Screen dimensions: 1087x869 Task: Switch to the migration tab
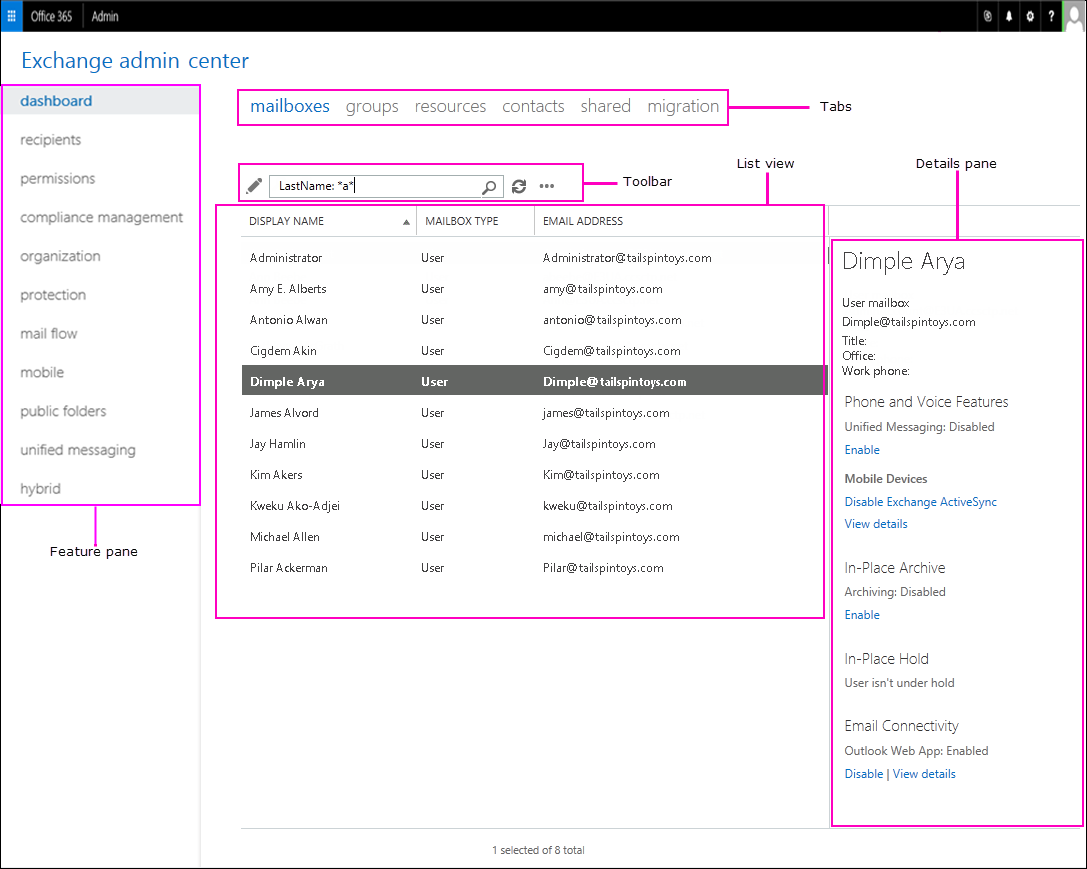pyautogui.click(x=683, y=106)
